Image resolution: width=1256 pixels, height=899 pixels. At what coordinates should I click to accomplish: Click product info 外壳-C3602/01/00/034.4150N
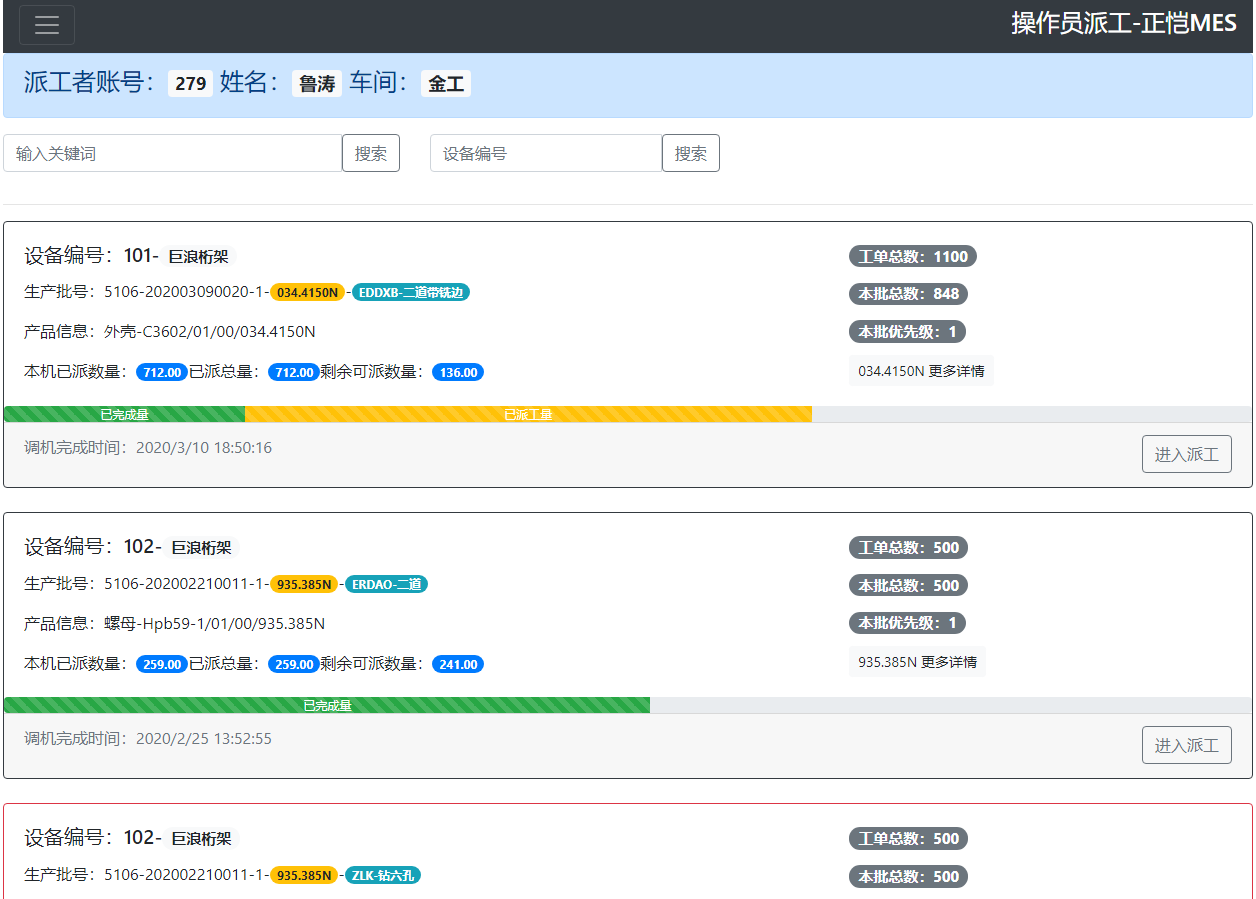tap(210, 332)
